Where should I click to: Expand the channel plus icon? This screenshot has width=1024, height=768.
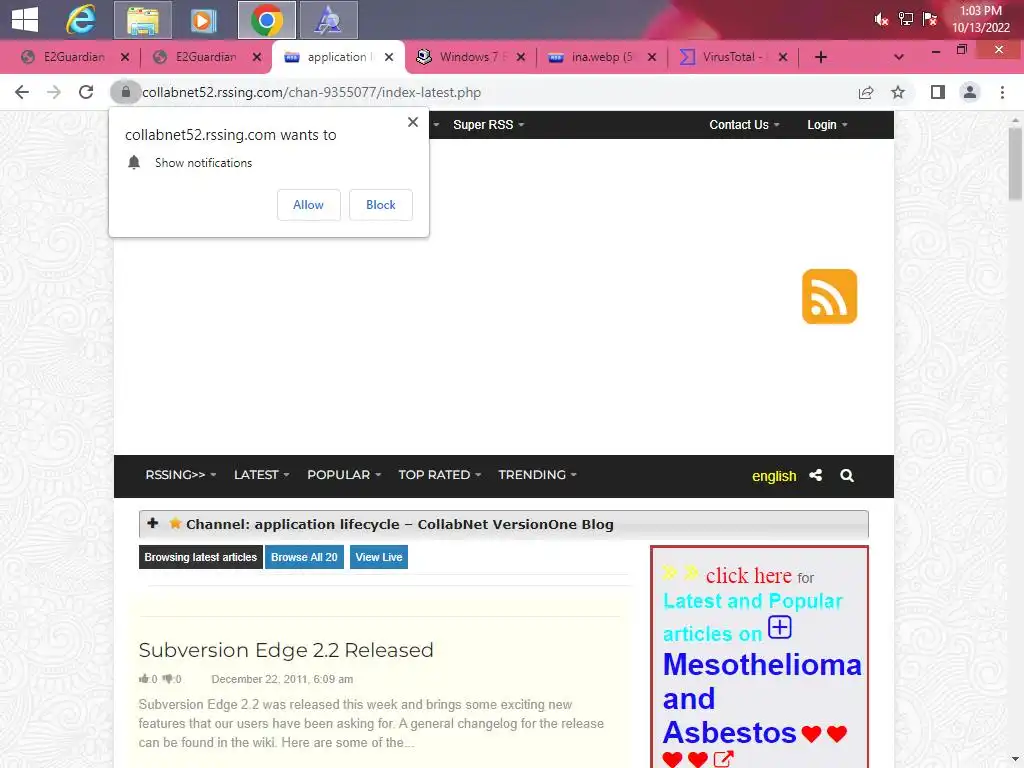point(152,523)
